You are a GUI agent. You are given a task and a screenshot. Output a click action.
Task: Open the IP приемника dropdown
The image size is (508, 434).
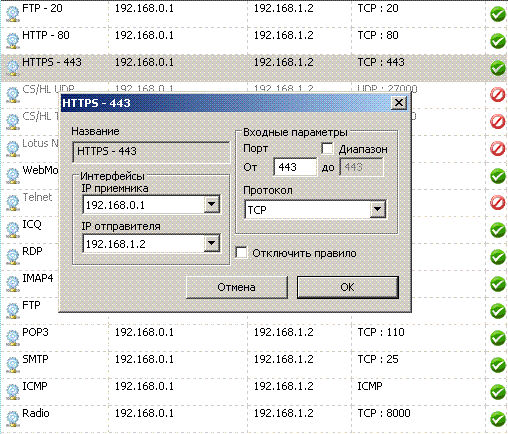tap(212, 204)
